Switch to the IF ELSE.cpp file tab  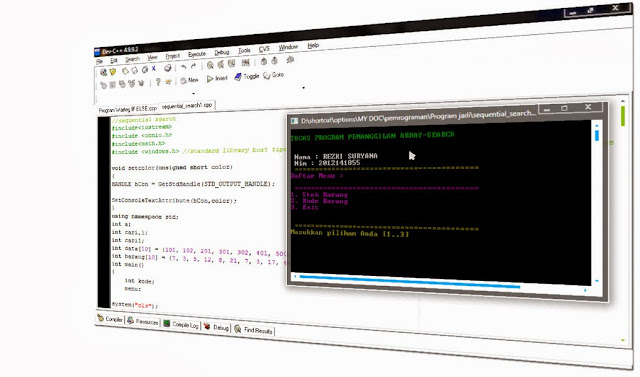coord(128,109)
